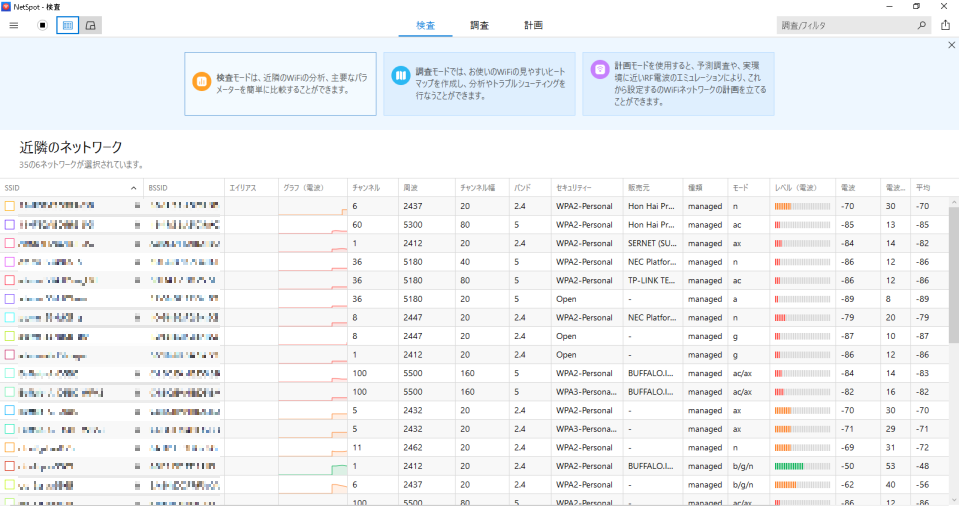Switch to the table view icon

click(67, 25)
